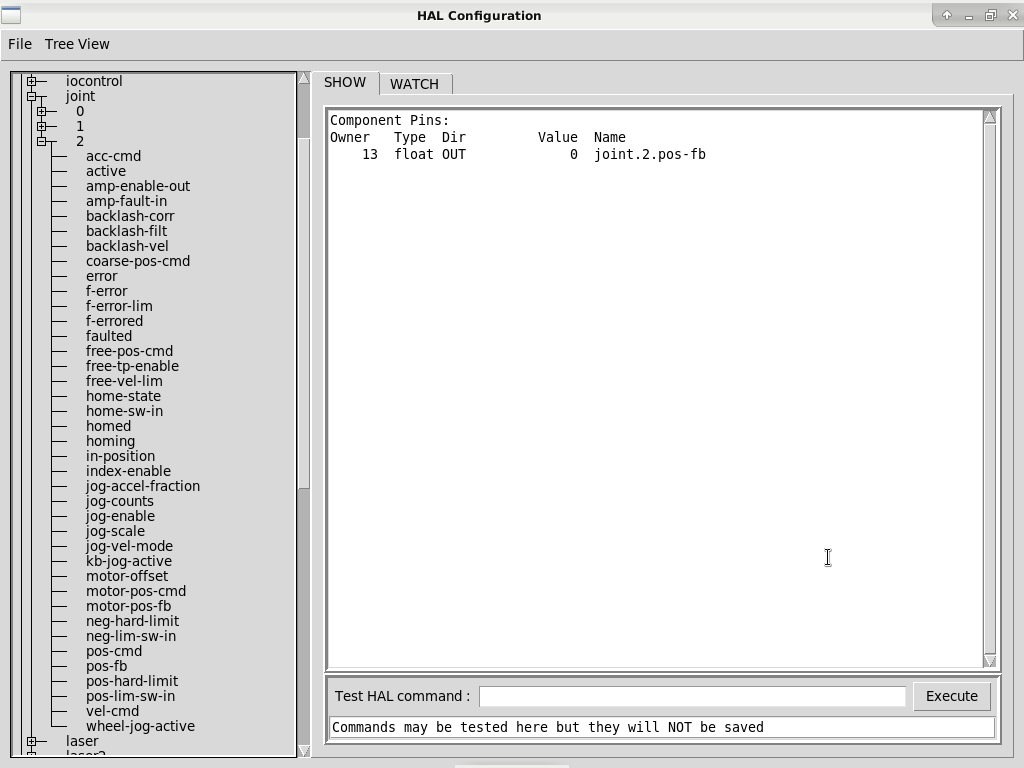Select free-tp-enable pin

click(x=132, y=366)
